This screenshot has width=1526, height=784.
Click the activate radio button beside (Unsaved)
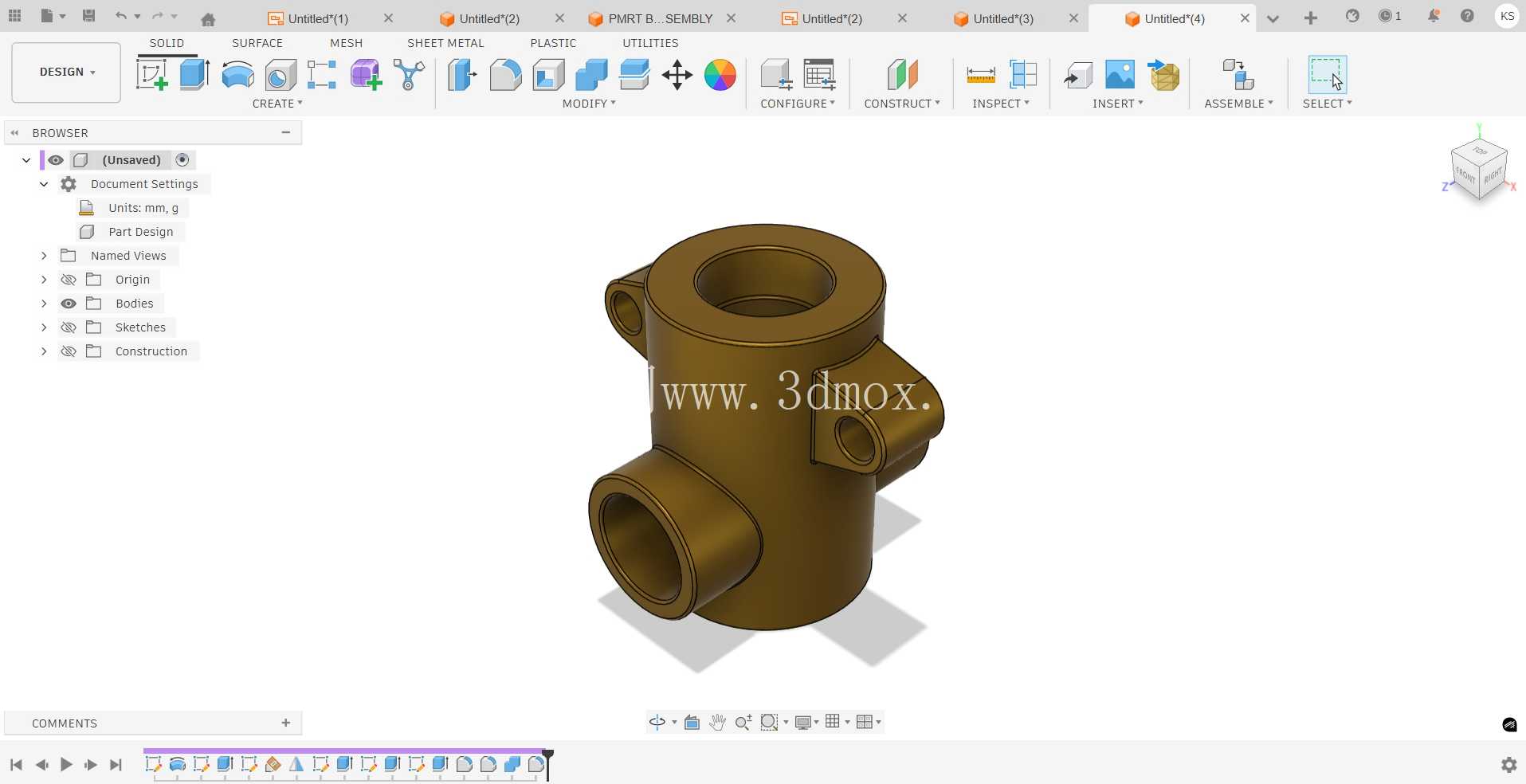coord(182,160)
